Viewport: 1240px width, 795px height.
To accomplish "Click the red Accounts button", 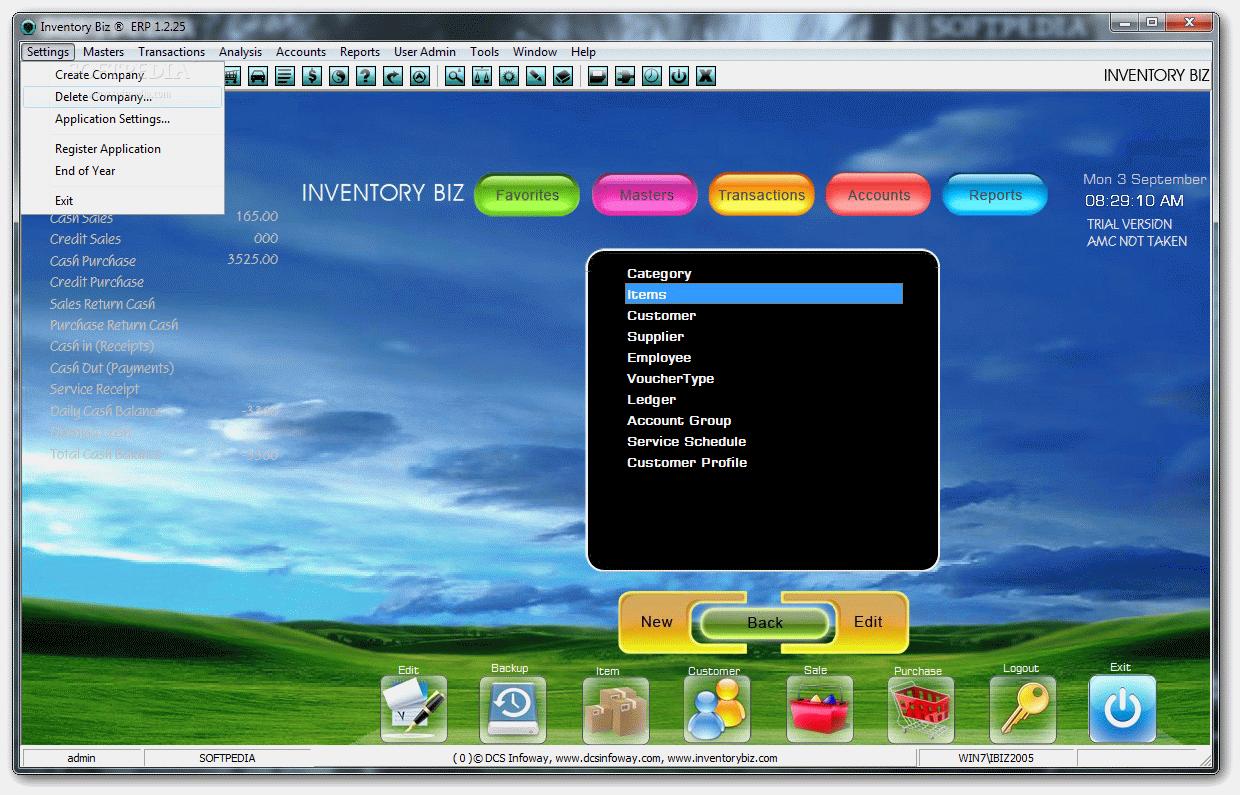I will coord(879,195).
